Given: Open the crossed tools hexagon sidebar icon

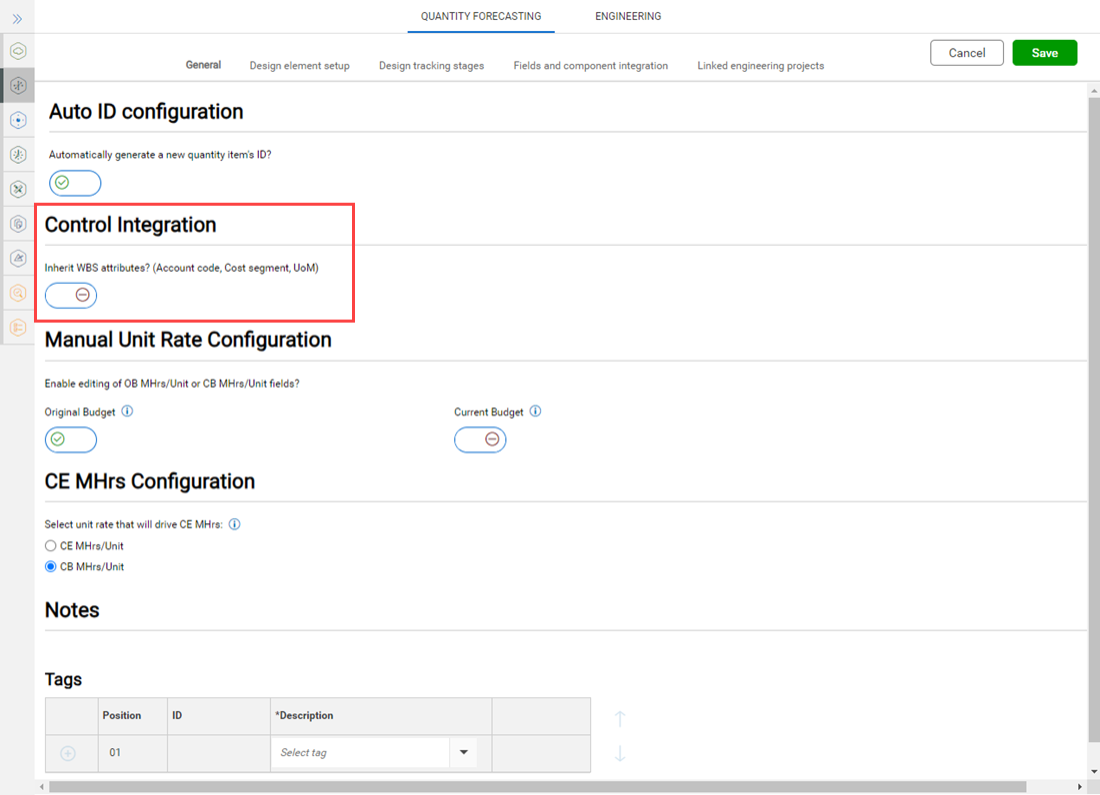Looking at the screenshot, I should (x=18, y=189).
